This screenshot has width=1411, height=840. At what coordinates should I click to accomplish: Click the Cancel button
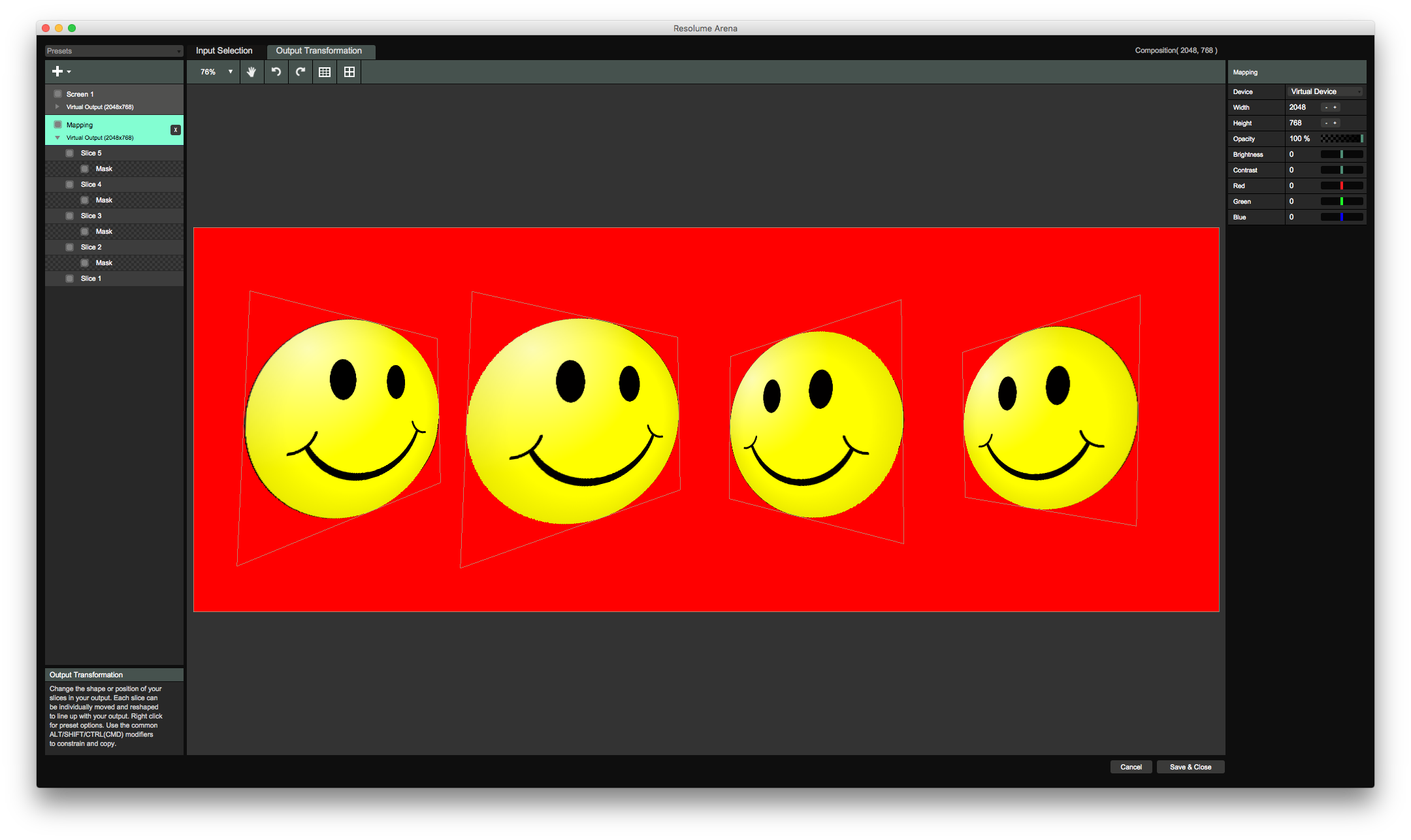click(x=1131, y=767)
